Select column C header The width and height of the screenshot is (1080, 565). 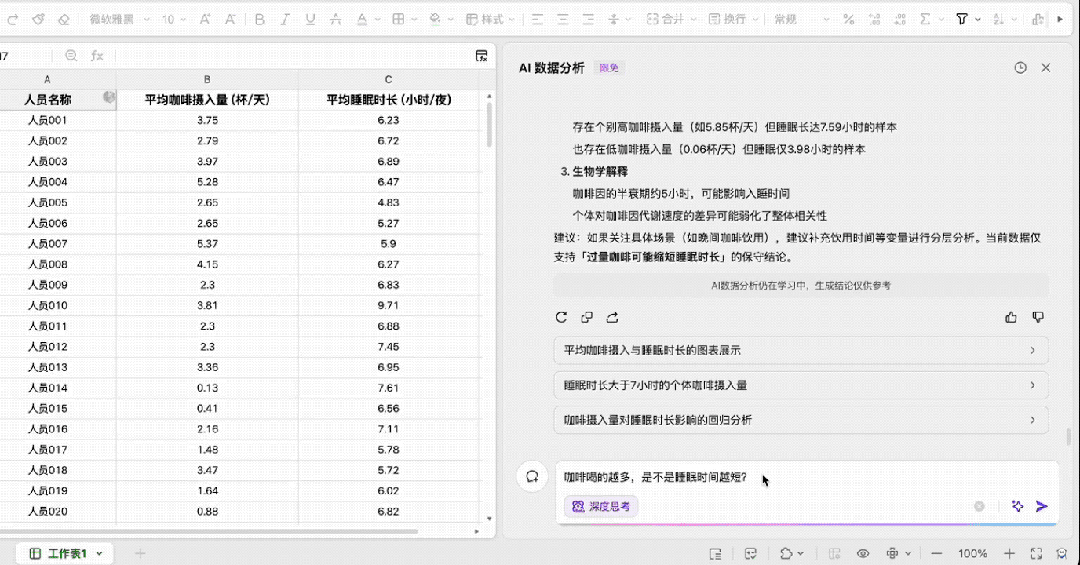coord(388,79)
